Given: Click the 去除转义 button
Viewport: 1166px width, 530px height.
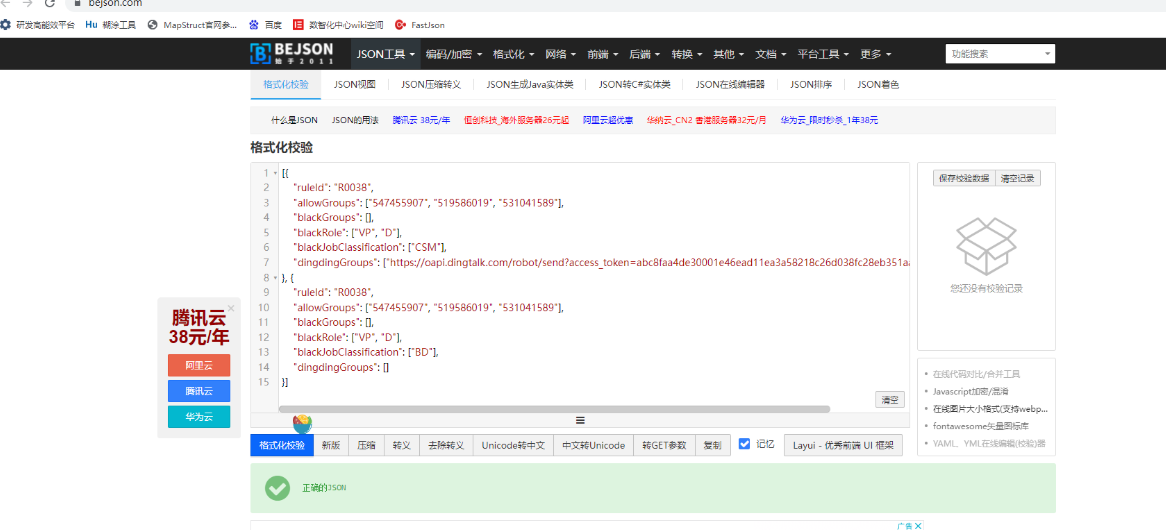Looking at the screenshot, I should point(446,445).
